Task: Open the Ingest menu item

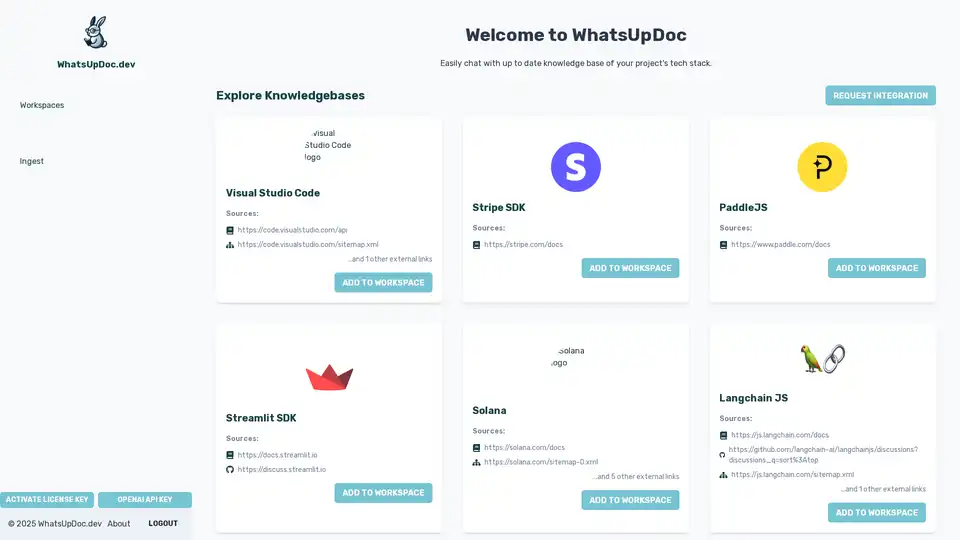Action: click(x=32, y=161)
